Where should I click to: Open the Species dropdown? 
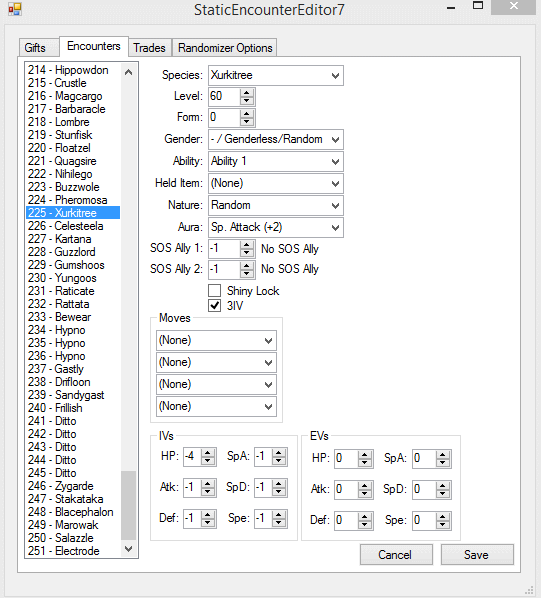pos(276,76)
